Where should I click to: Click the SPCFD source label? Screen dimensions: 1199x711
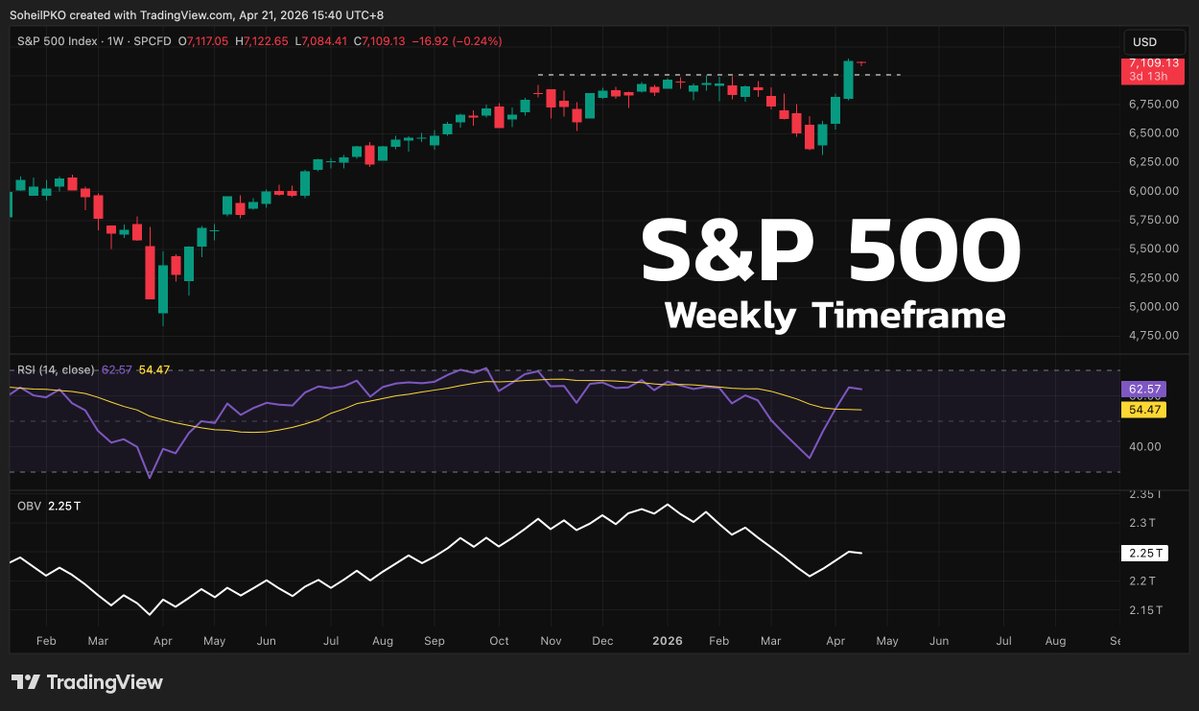152,41
